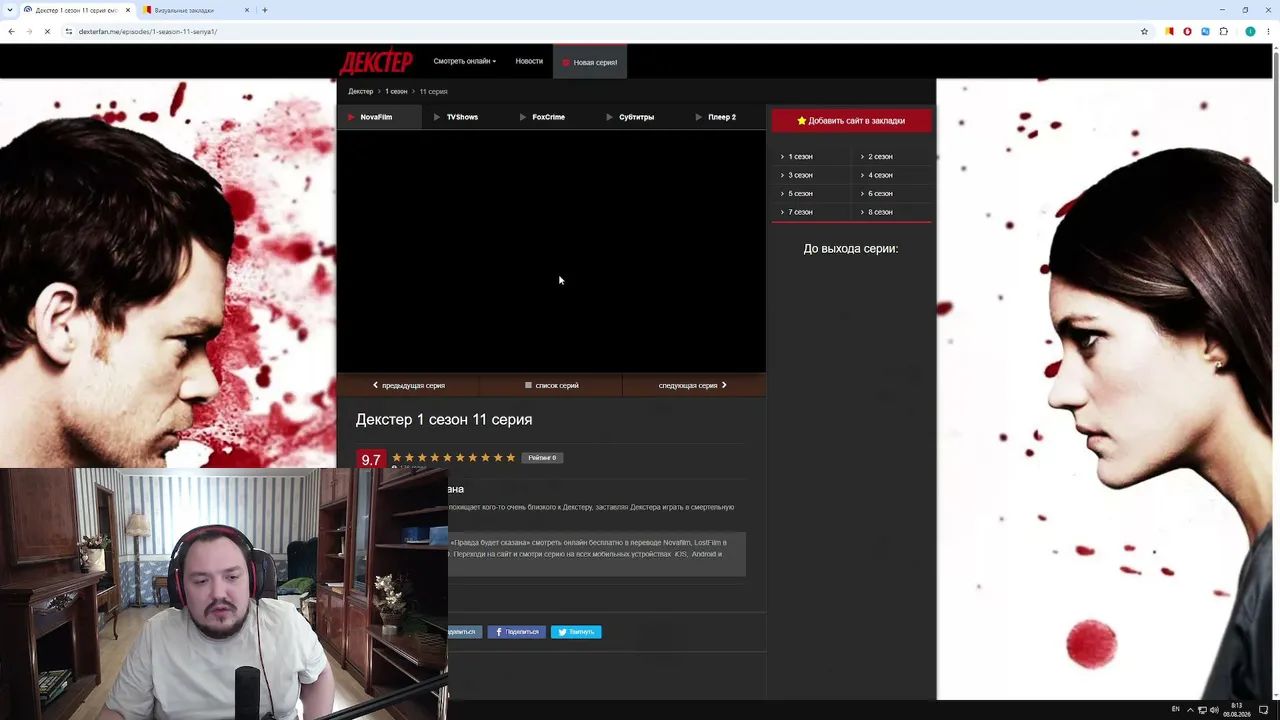Go to Декстер breadcrumb link
The image size is (1280, 720).
tap(360, 91)
